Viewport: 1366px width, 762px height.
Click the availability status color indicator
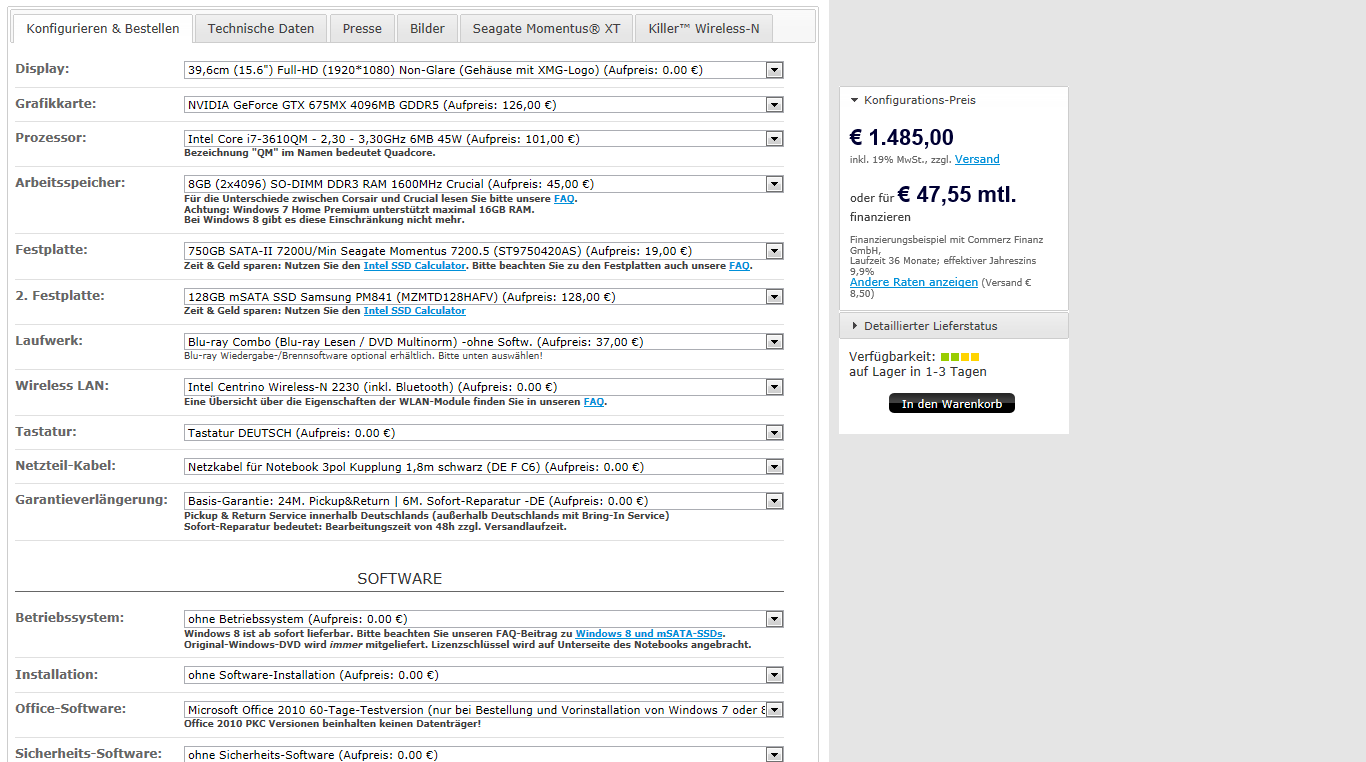click(960, 357)
